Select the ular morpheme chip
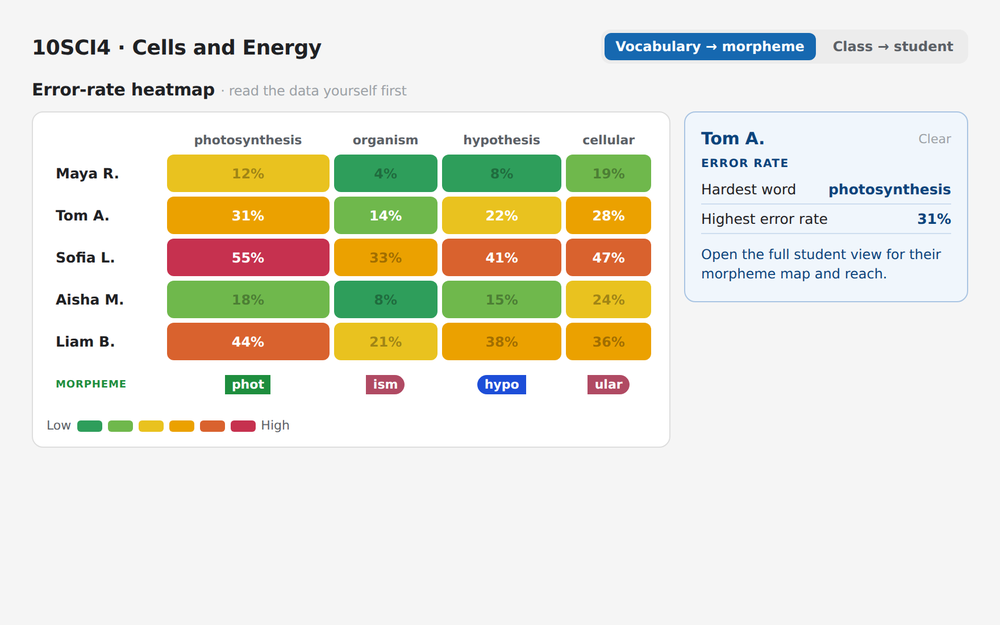Screen dimensions: 1000x625 608,385
